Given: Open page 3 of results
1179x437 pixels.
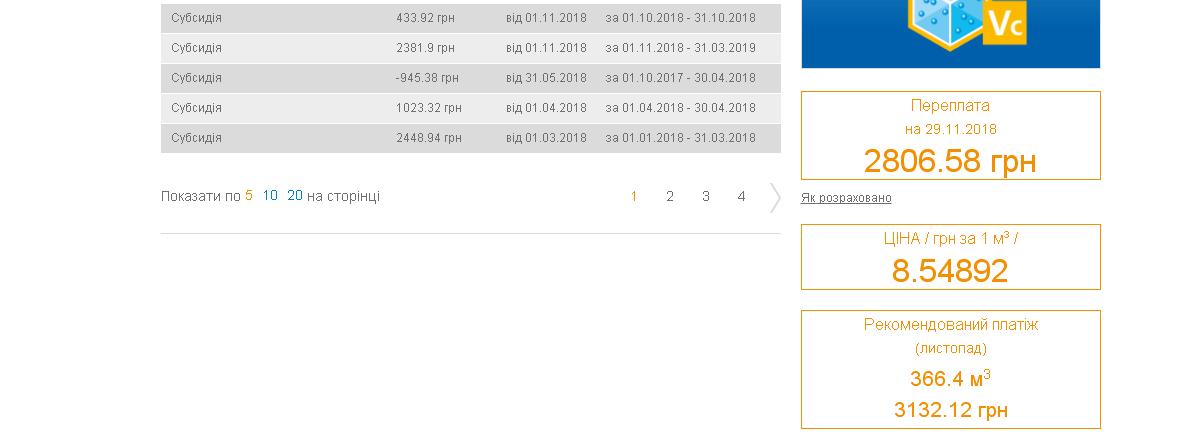Looking at the screenshot, I should (705, 196).
